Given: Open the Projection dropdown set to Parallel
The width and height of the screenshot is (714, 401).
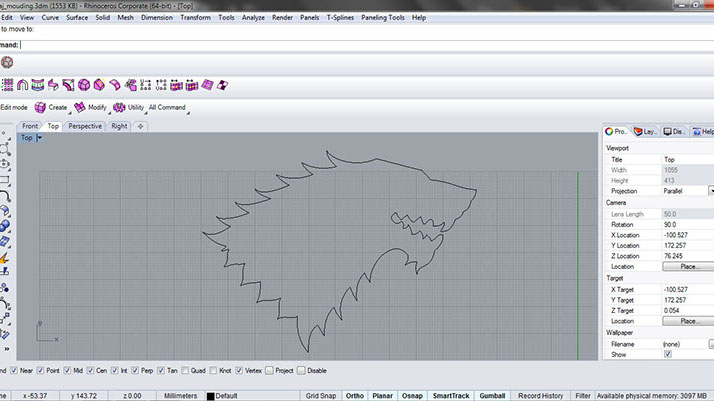Looking at the screenshot, I should 711,191.
